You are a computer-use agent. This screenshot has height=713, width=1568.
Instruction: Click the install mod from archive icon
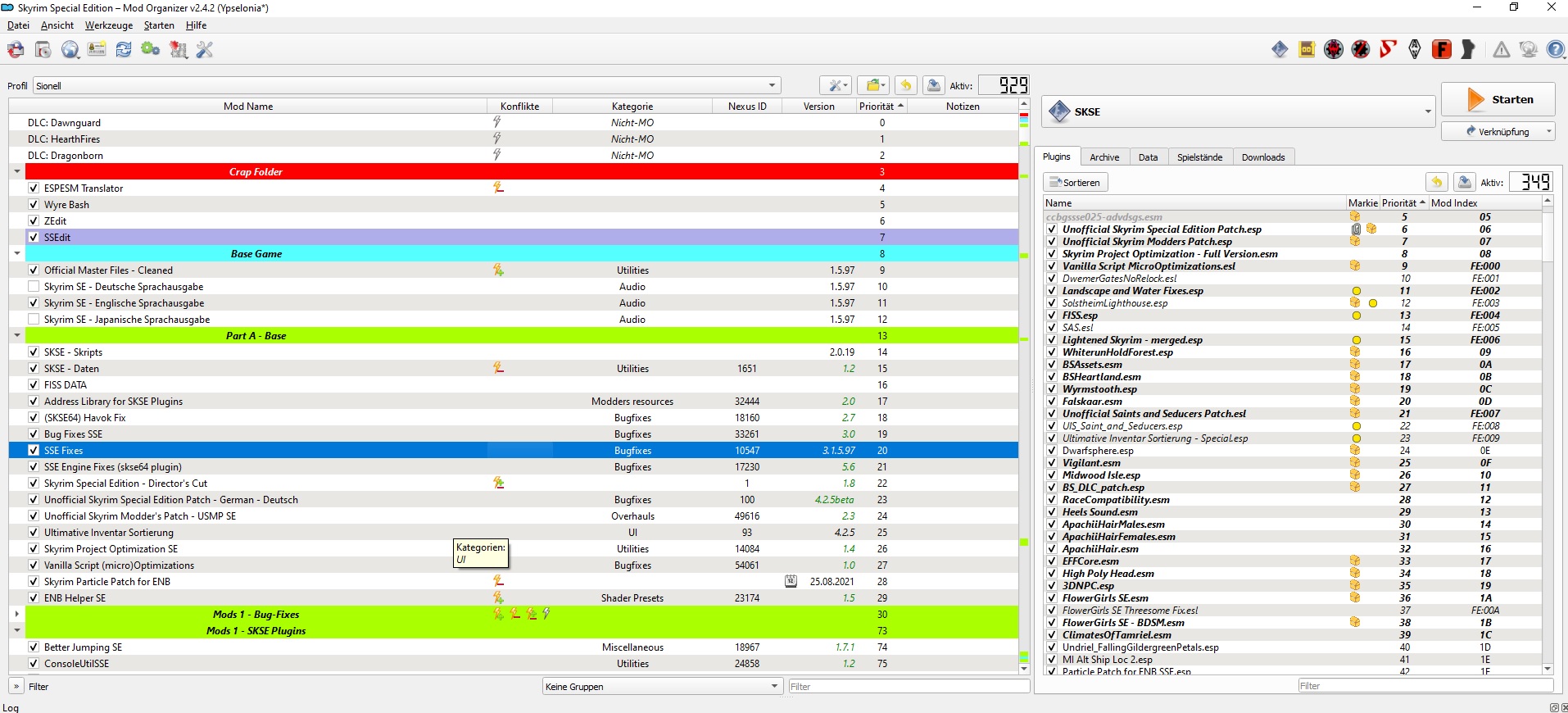click(43, 50)
